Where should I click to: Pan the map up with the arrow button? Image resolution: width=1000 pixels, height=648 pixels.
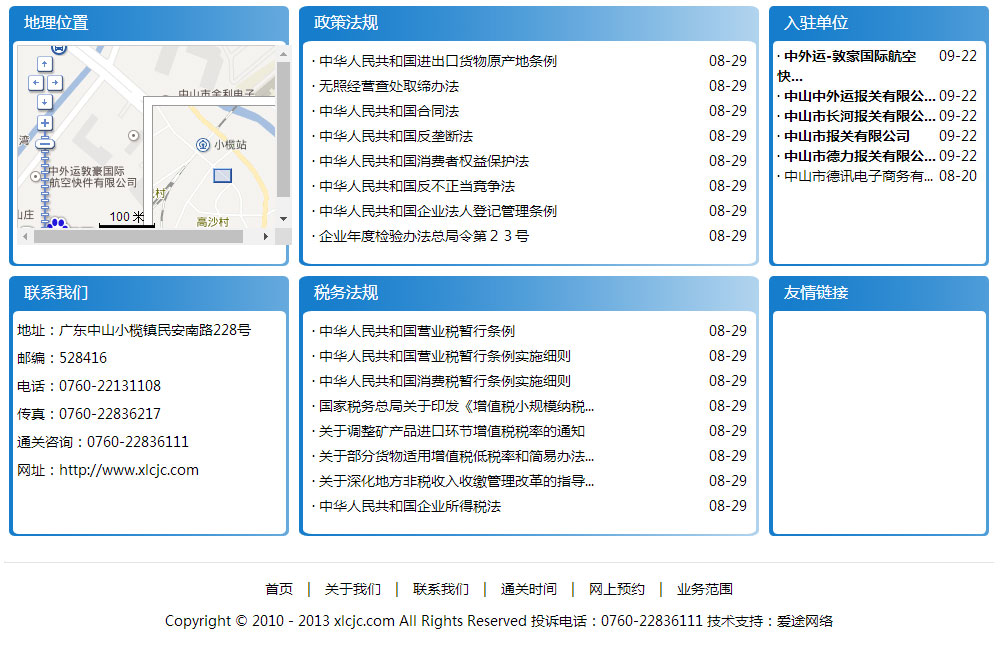pyautogui.click(x=44, y=64)
